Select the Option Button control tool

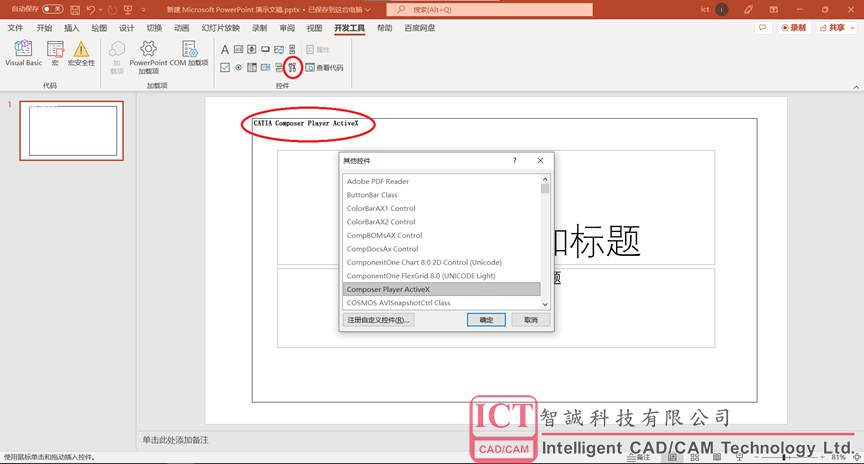pos(238,67)
